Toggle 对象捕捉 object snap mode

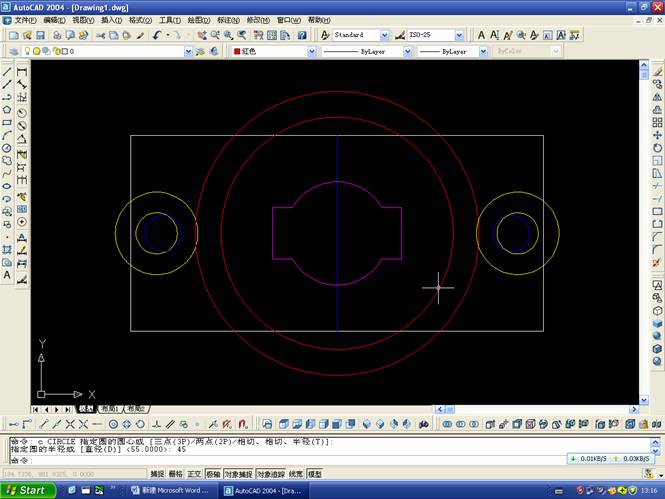click(x=238, y=474)
